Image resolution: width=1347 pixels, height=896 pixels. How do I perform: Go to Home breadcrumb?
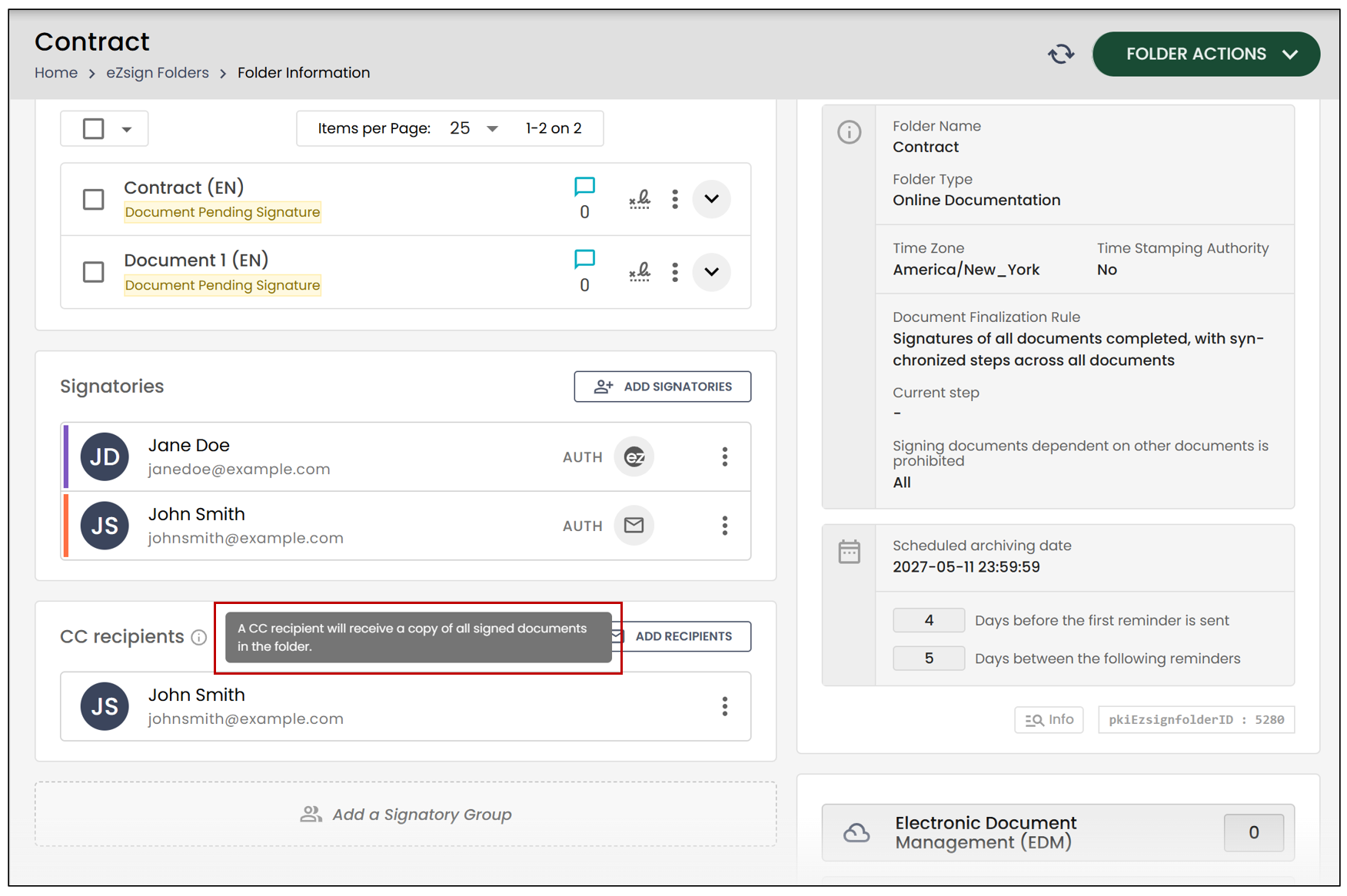(56, 73)
